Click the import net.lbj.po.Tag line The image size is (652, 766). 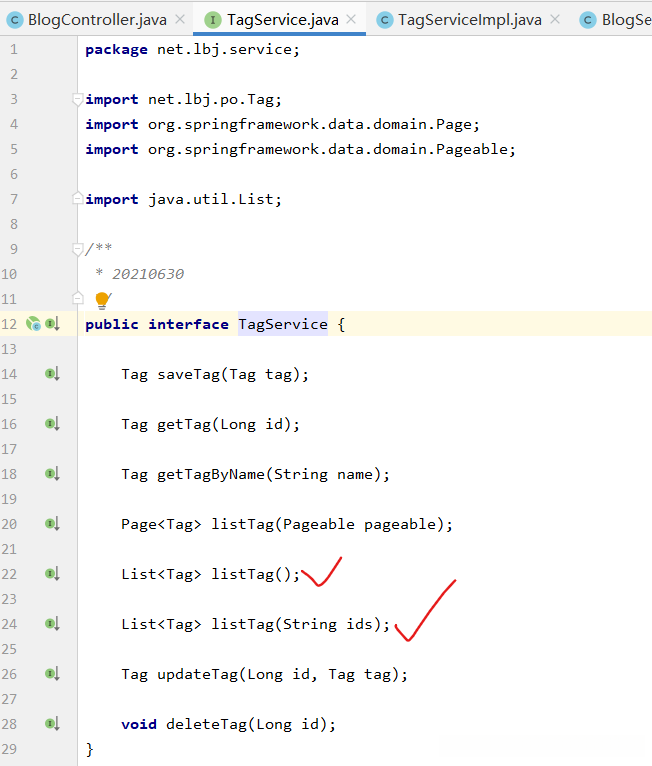tap(184, 100)
